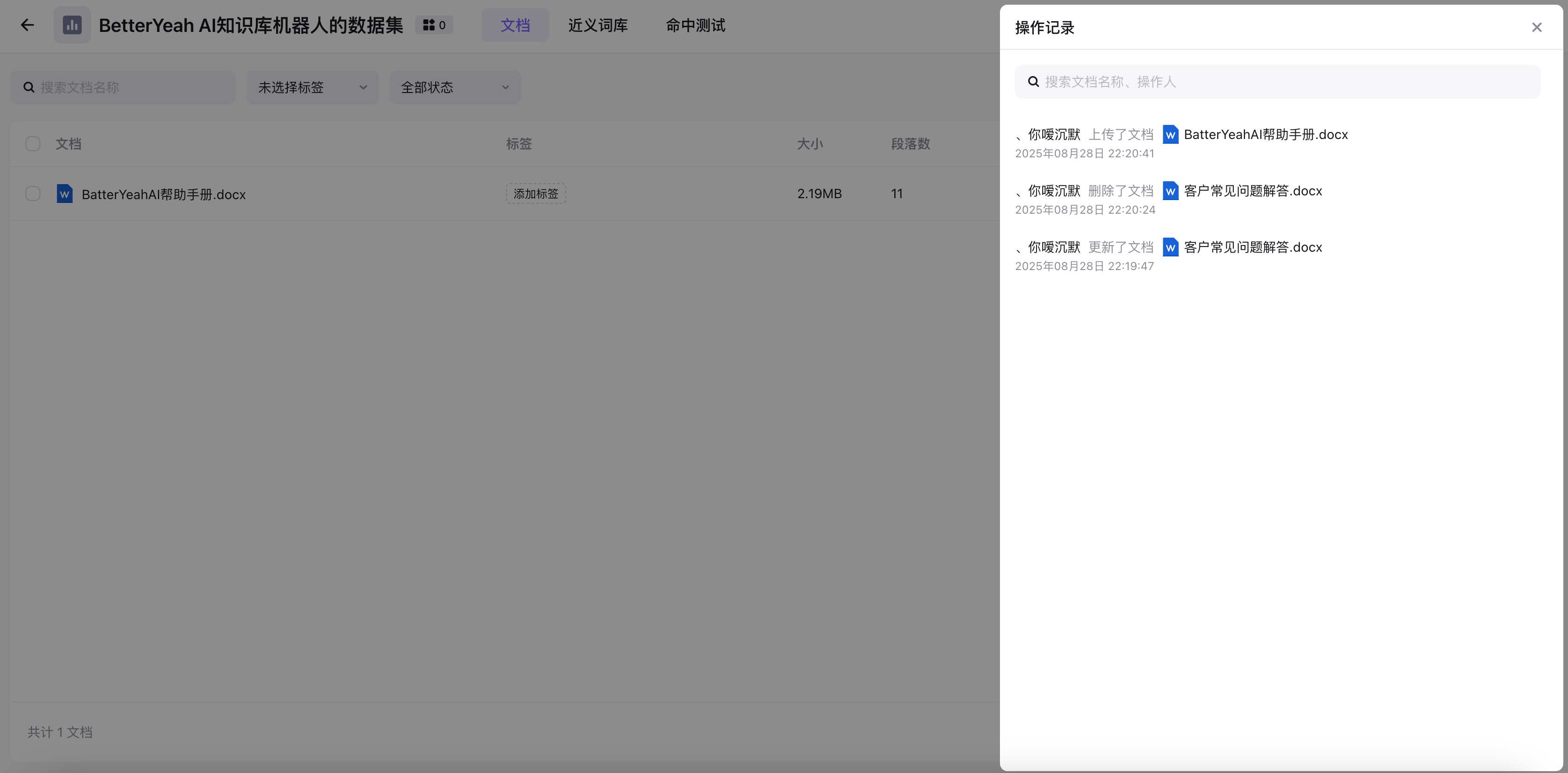Toggle the select-all checkbox in table header
Viewport: 1568px width, 773px height.
pyautogui.click(x=33, y=144)
